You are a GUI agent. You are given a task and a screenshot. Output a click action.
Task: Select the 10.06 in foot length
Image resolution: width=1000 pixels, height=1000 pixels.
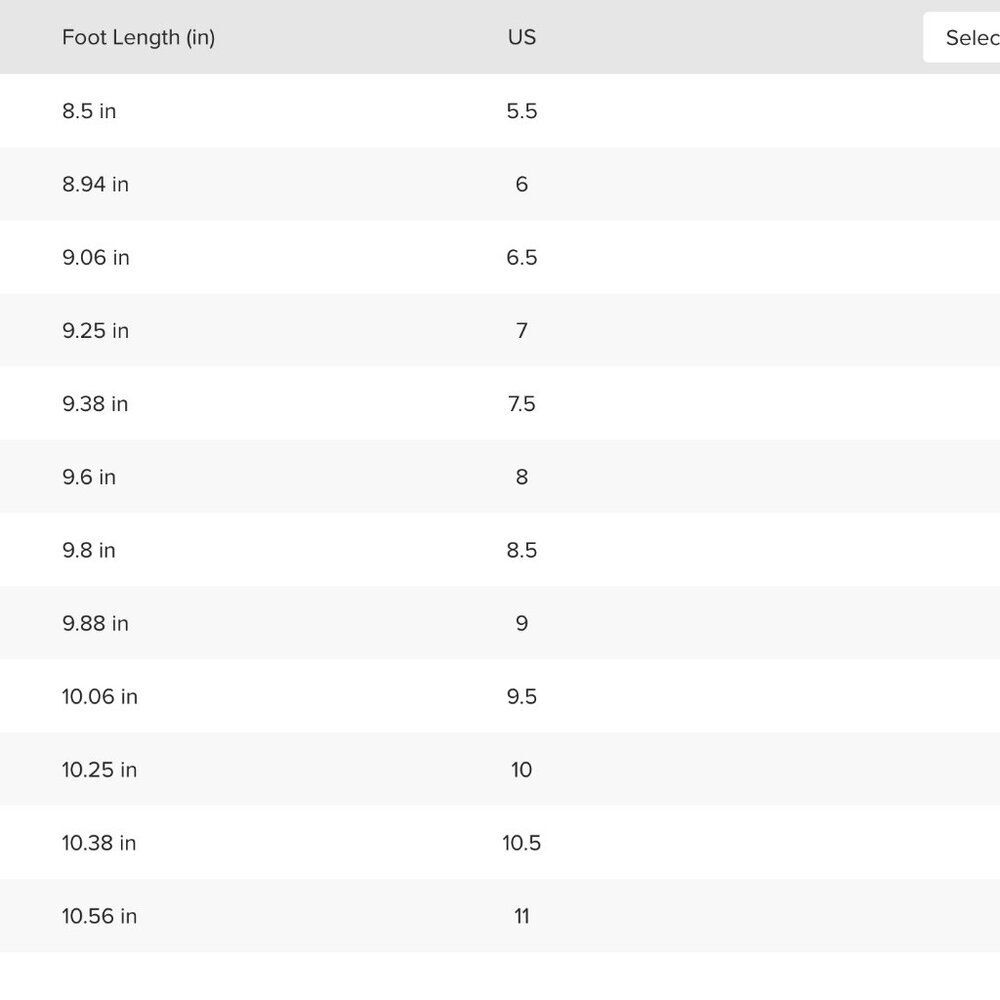(99, 696)
